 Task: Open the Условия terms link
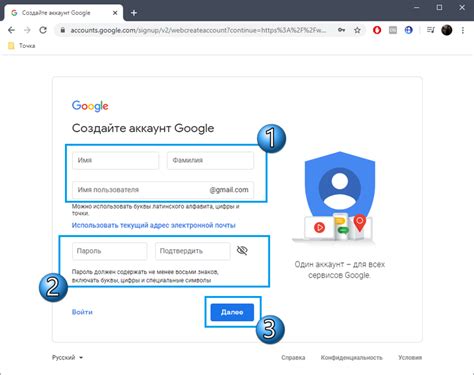(x=410, y=358)
